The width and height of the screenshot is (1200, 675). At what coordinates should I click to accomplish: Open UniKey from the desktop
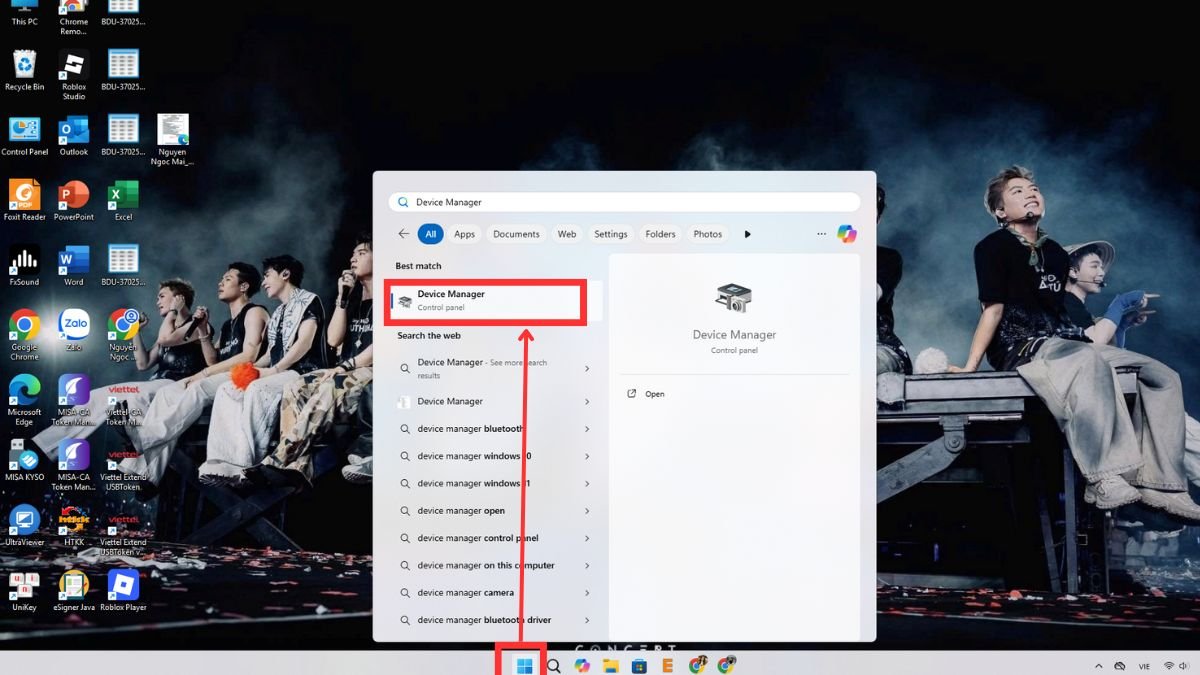pos(22,585)
